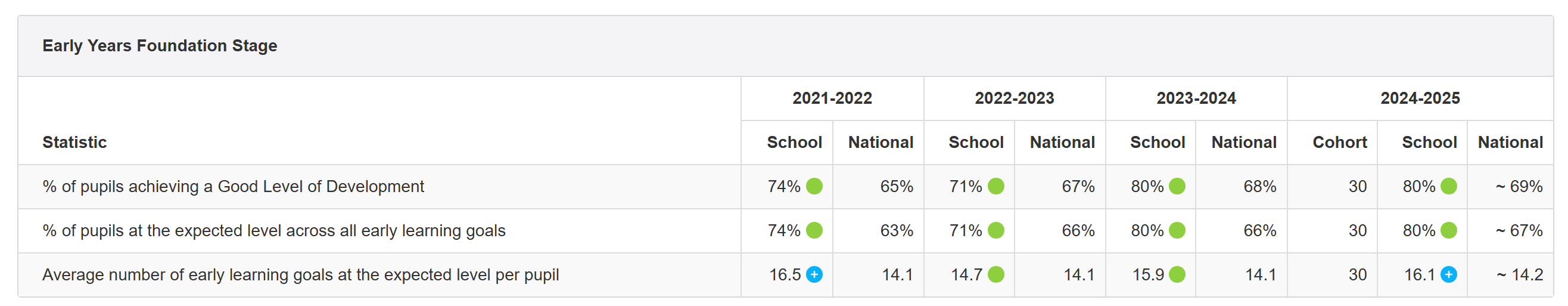Click the ~ 69% national value
This screenshot has width=1568, height=306.
click(x=1519, y=187)
